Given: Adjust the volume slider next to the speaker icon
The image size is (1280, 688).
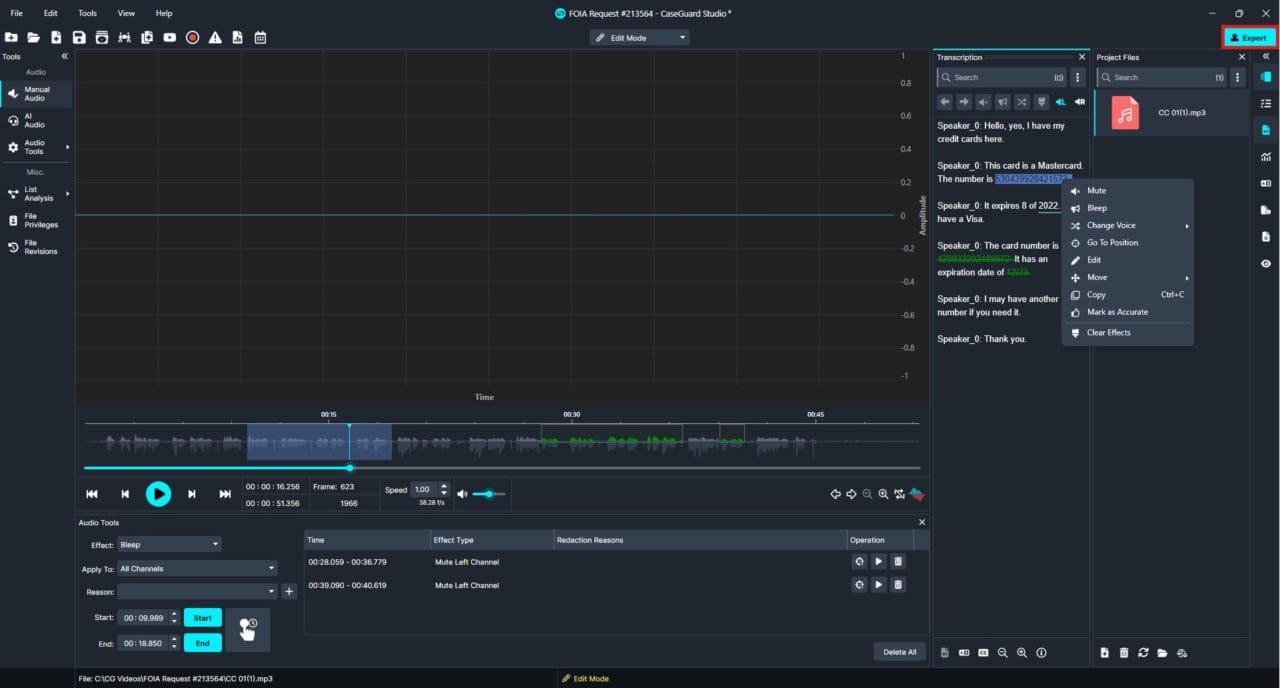Looking at the screenshot, I should coord(488,494).
